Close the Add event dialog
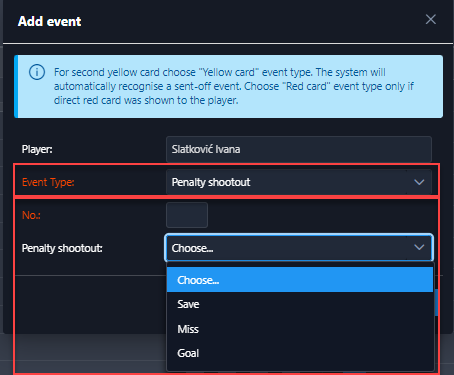The width and height of the screenshot is (454, 375). [x=431, y=20]
